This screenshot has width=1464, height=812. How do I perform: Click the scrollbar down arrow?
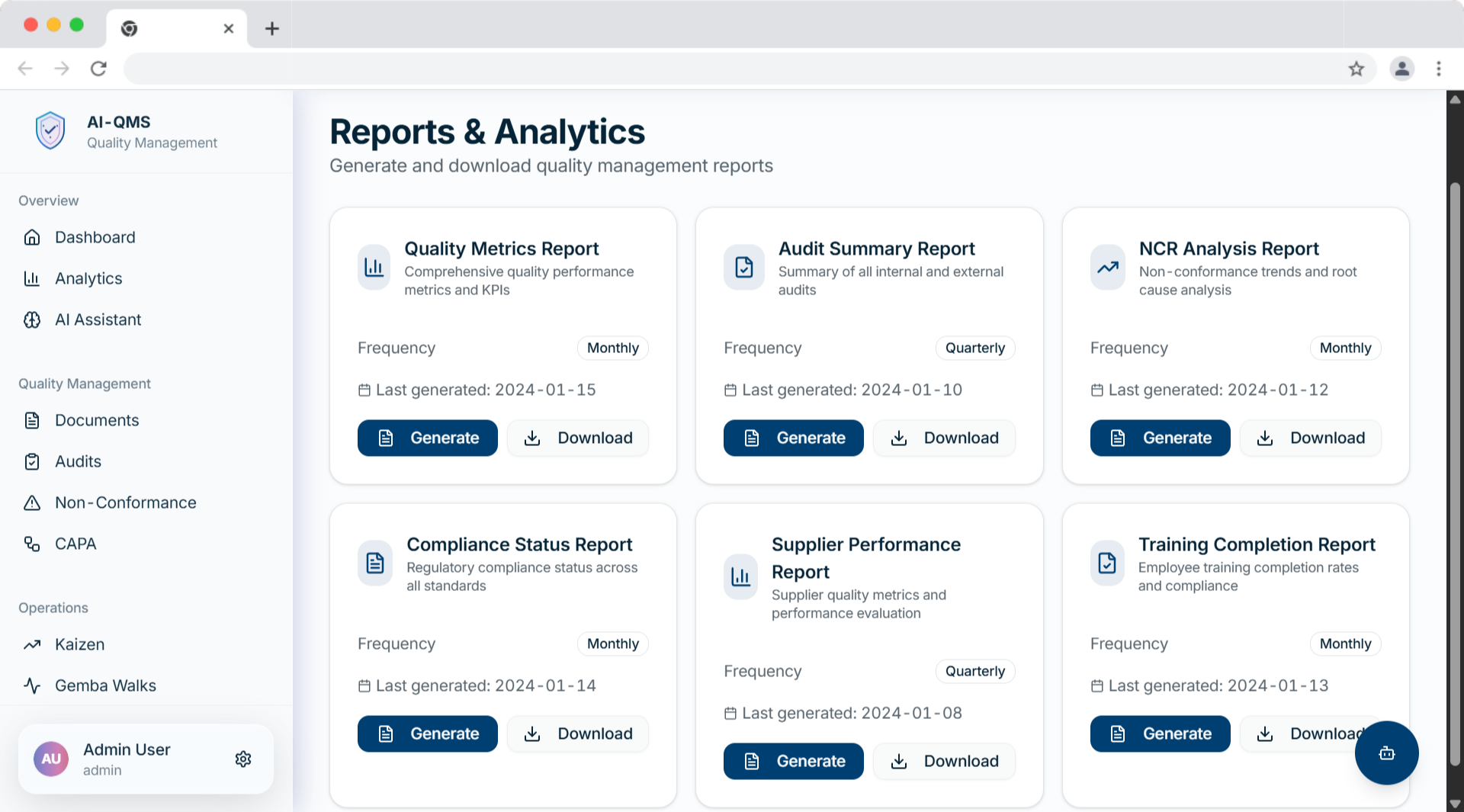tap(1455, 804)
